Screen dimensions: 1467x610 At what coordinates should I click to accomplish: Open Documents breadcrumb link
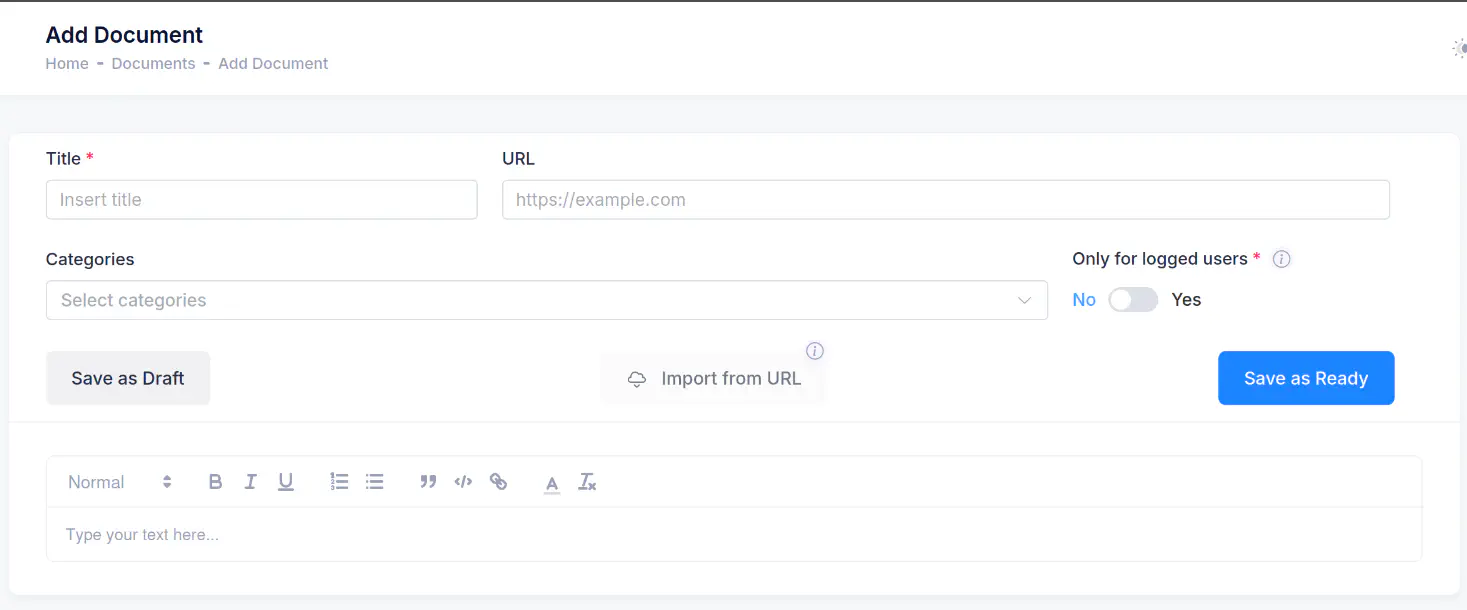point(153,63)
